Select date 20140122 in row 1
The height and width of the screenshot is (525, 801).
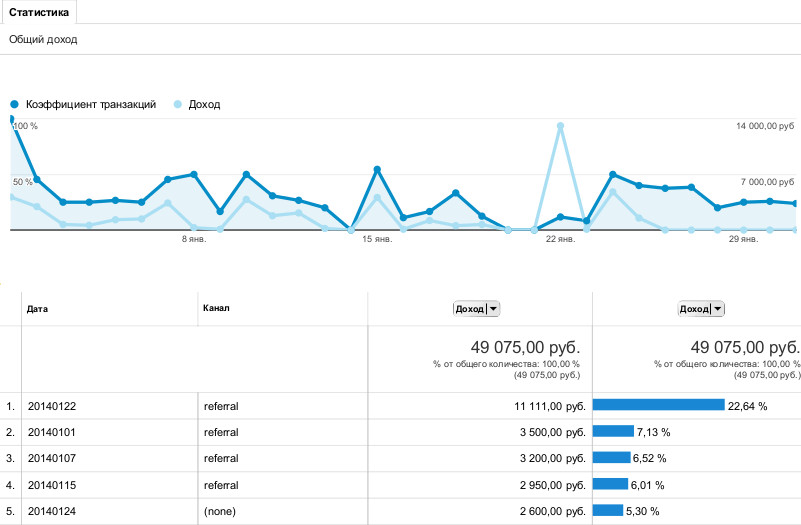[x=52, y=406]
